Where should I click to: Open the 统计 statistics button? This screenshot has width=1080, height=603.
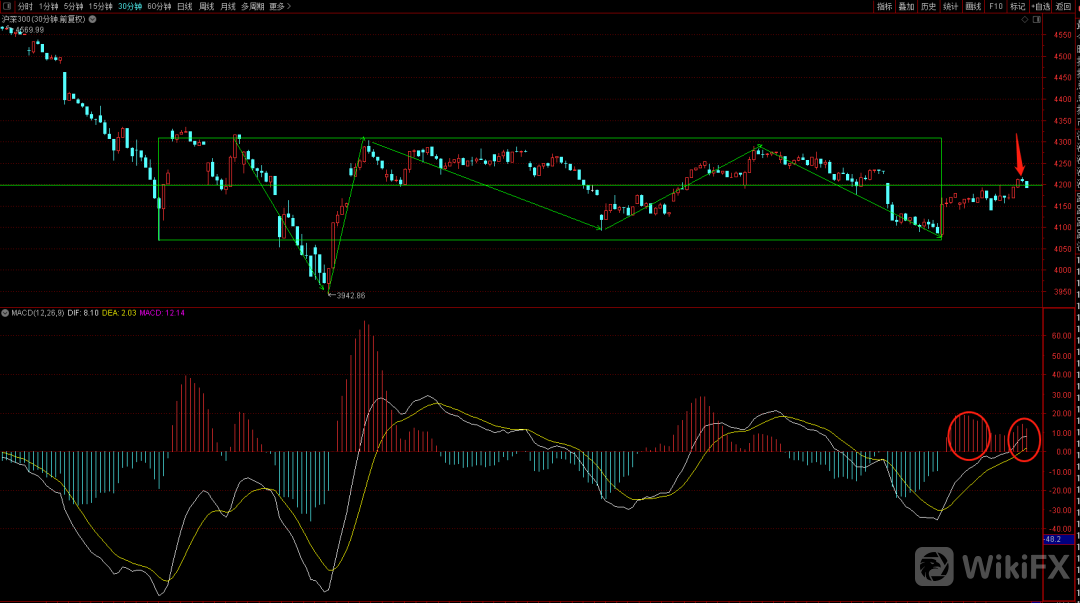(951, 6)
